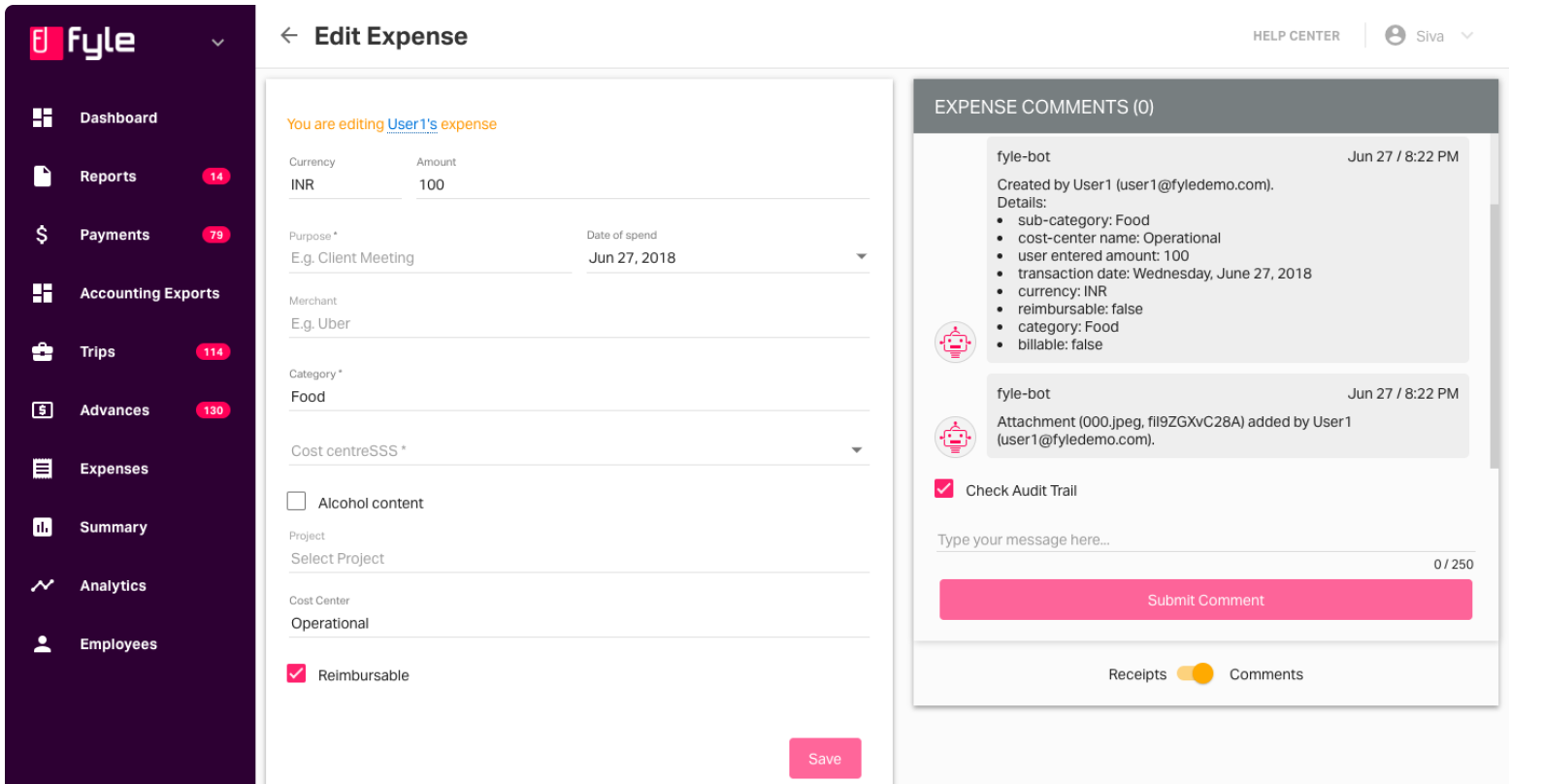
Task: Open the Dashboard icon in sidebar
Action: click(43, 117)
